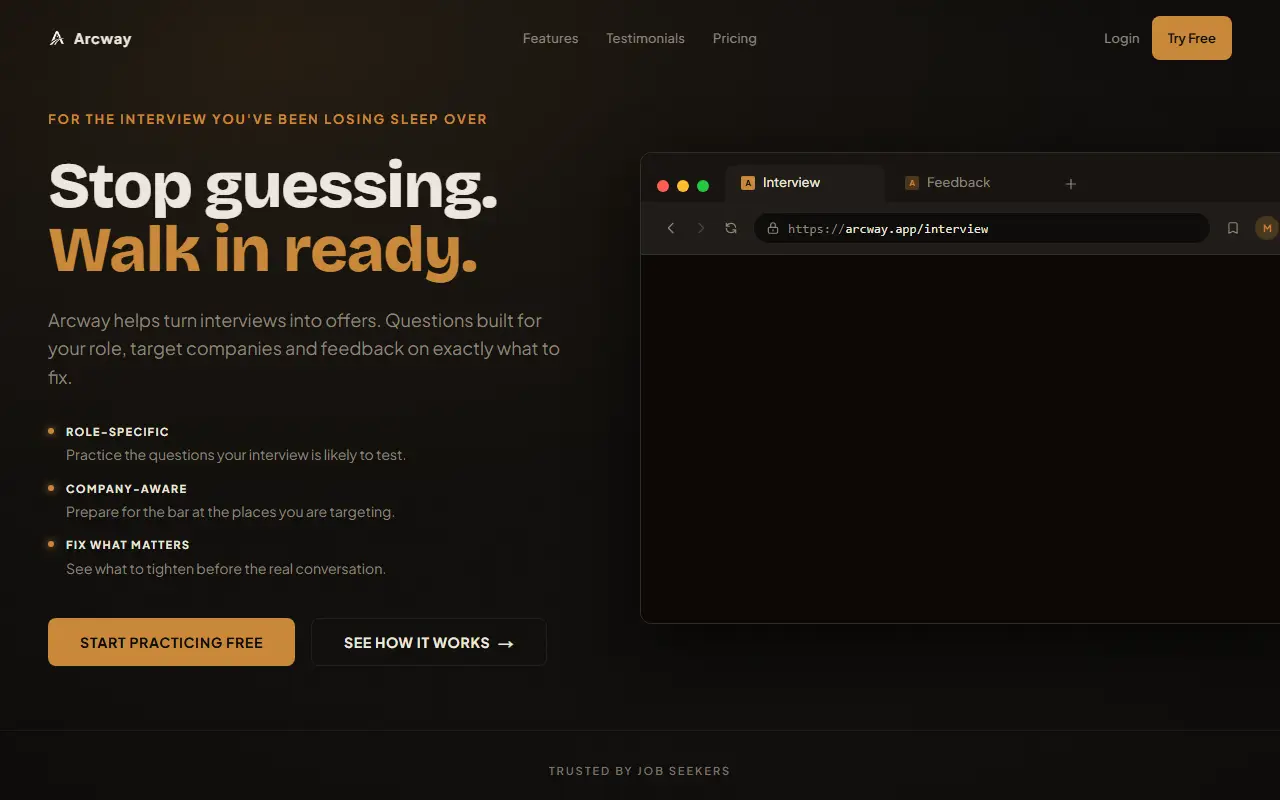
Task: Click the green window dot
Action: click(x=703, y=186)
